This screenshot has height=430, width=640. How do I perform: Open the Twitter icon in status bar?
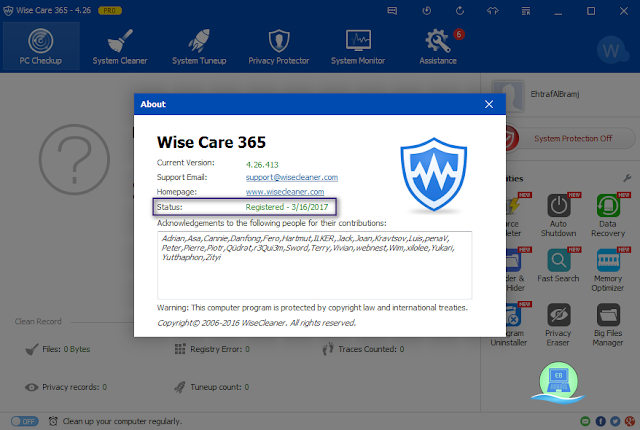coord(615,421)
